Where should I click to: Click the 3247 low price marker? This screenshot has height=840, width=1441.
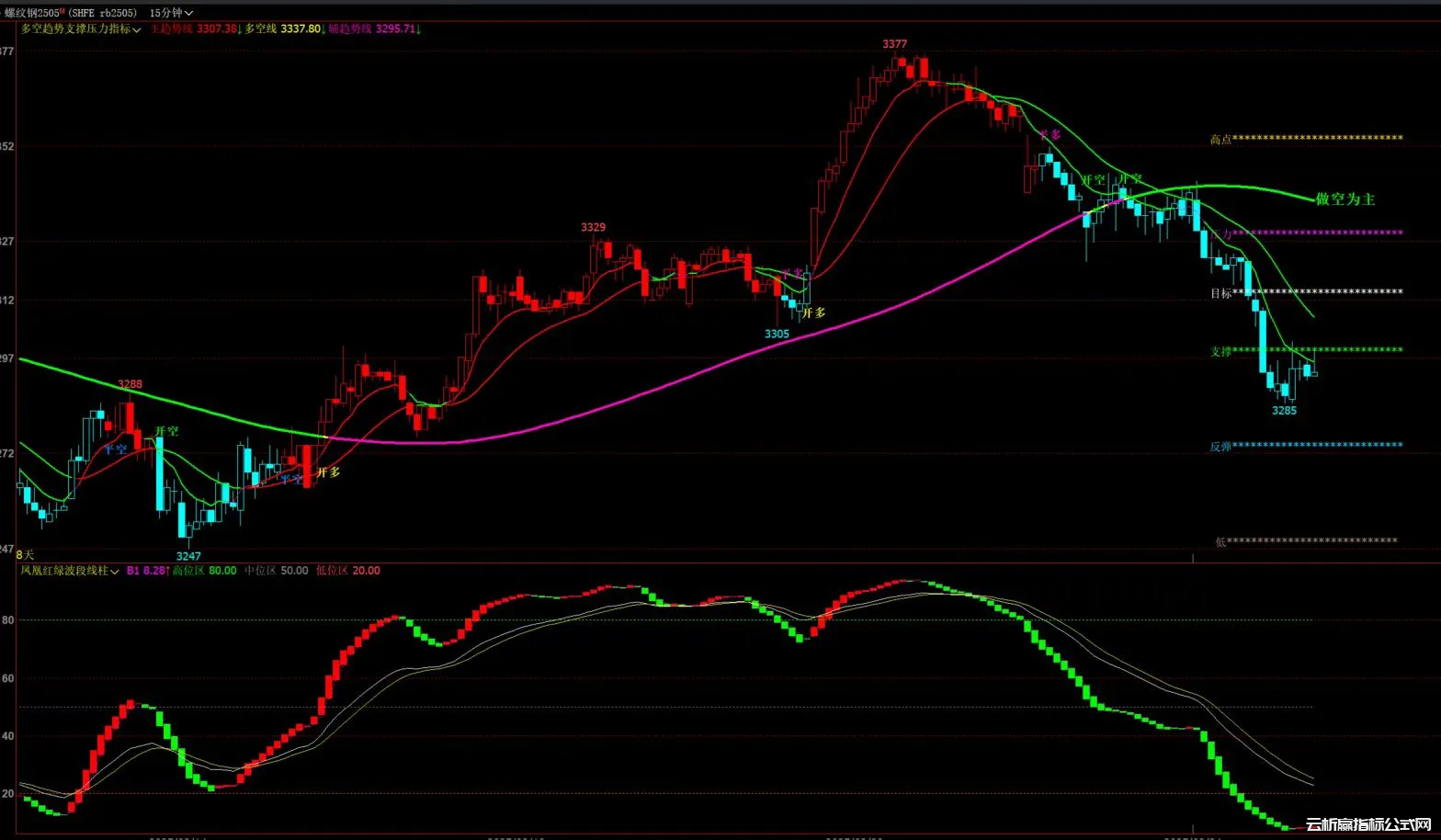[188, 556]
